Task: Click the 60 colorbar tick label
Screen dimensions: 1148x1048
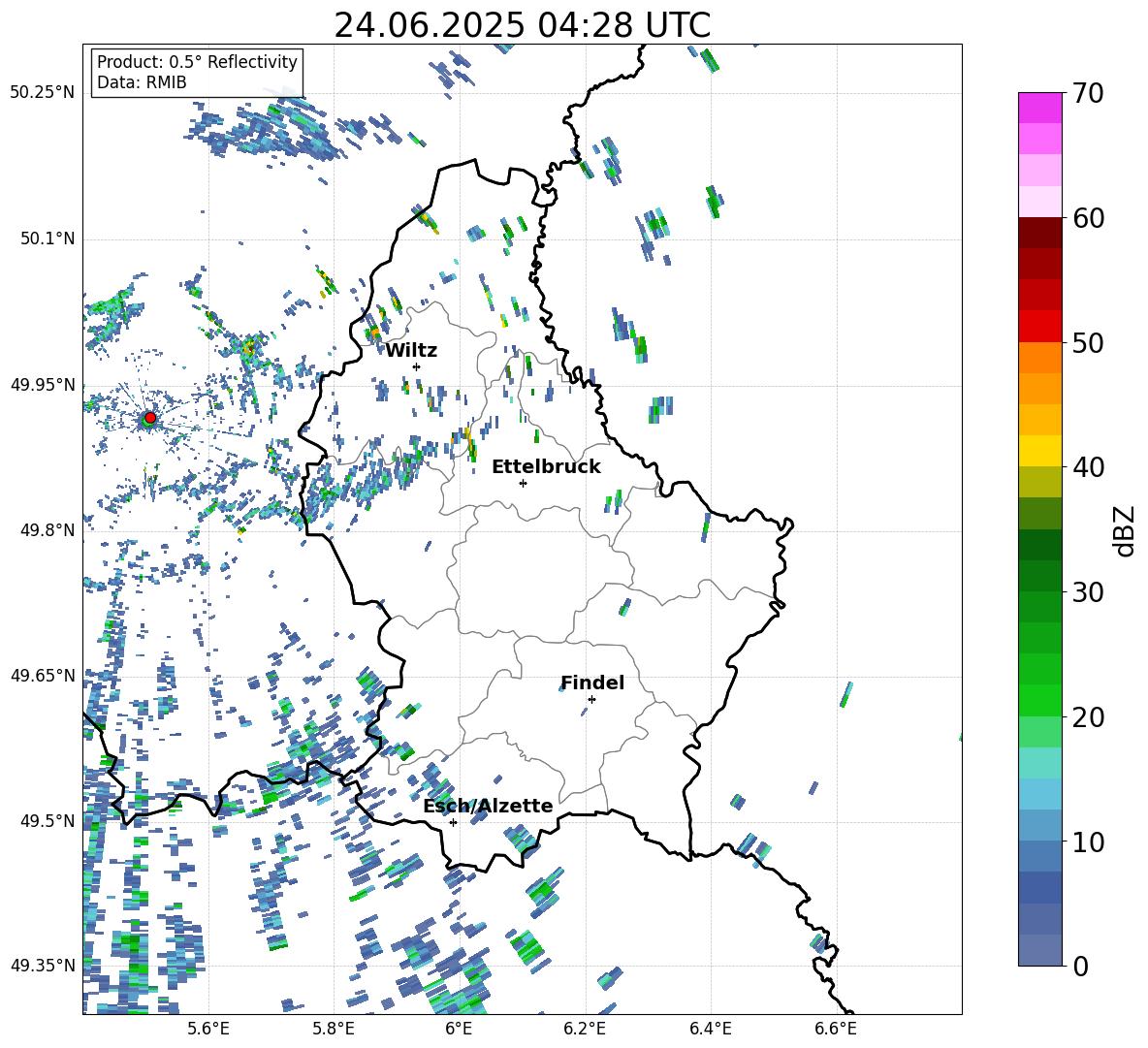Action: pyautogui.click(x=1088, y=218)
